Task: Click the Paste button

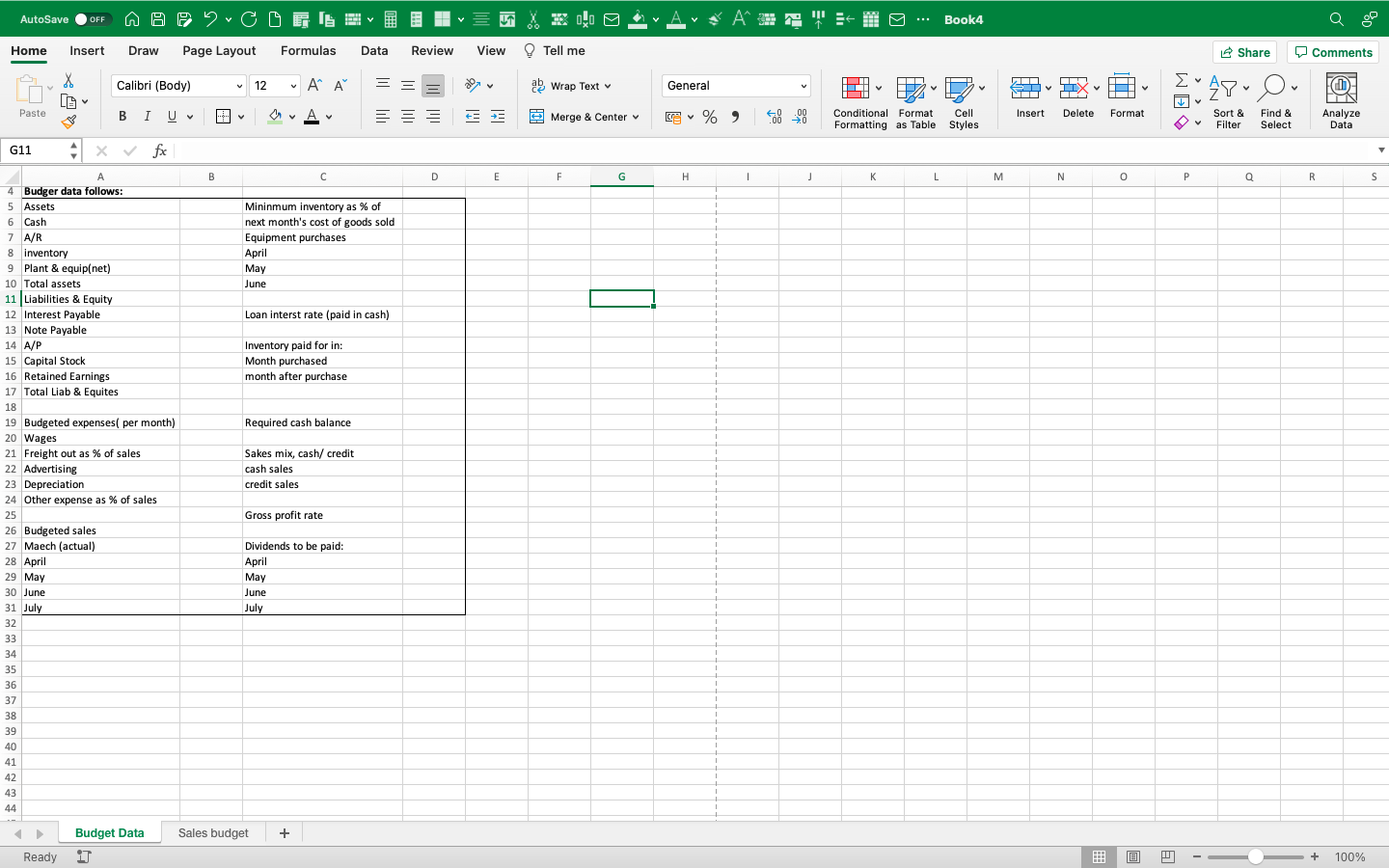Action: (32, 97)
